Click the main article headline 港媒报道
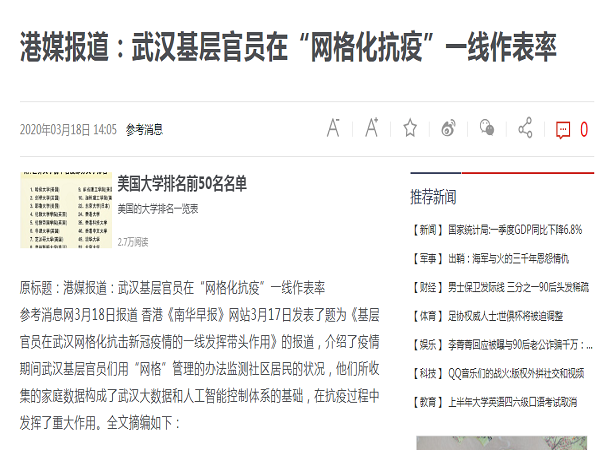 pyautogui.click(x=288, y=47)
